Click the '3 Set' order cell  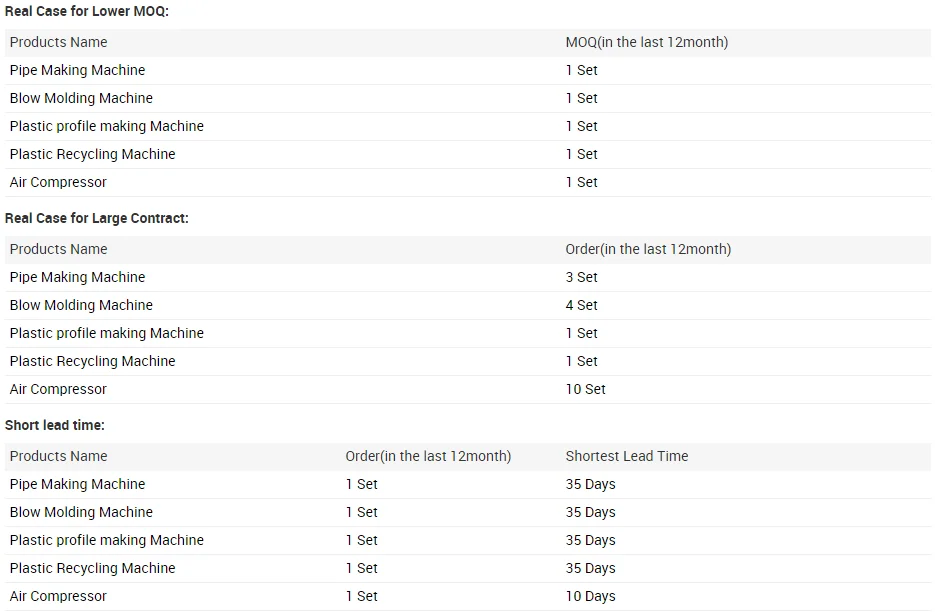pos(581,277)
